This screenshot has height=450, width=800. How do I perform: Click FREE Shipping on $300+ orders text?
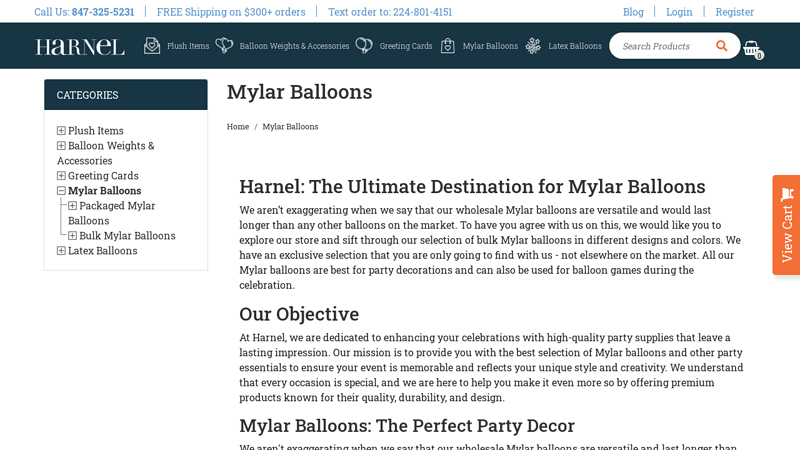(231, 12)
